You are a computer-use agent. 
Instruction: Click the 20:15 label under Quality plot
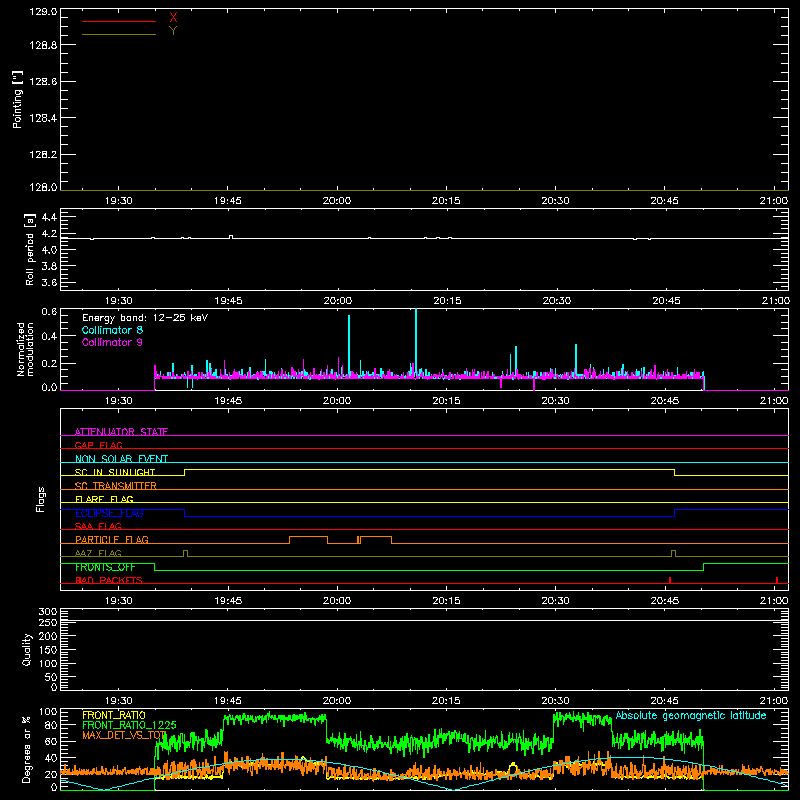coord(446,701)
